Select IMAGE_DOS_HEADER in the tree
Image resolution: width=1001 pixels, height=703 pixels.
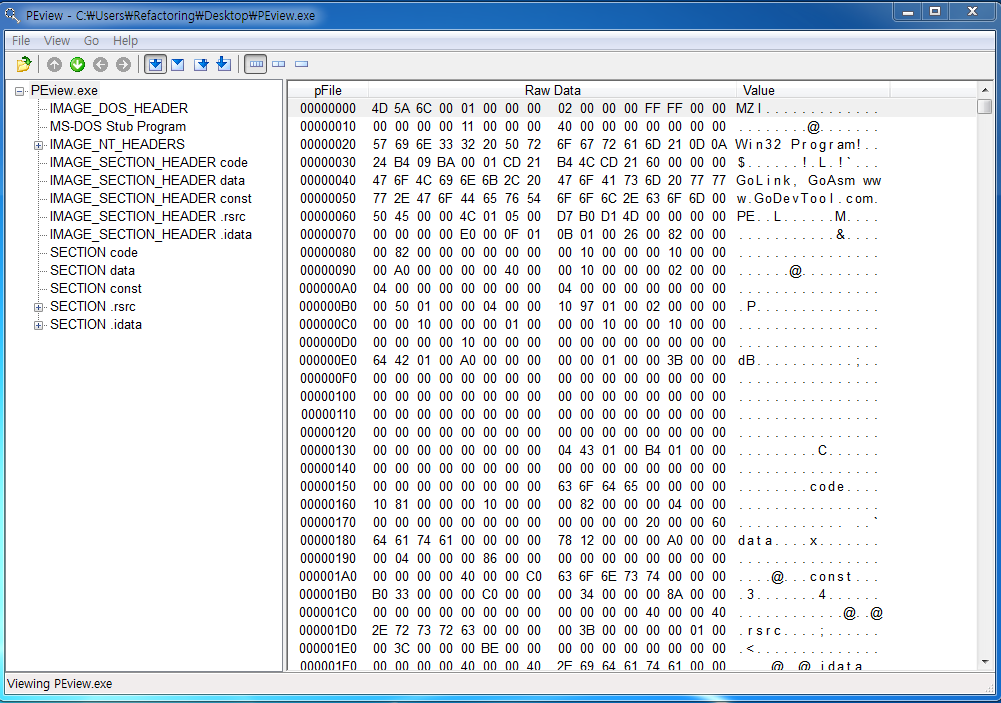[x=119, y=109]
